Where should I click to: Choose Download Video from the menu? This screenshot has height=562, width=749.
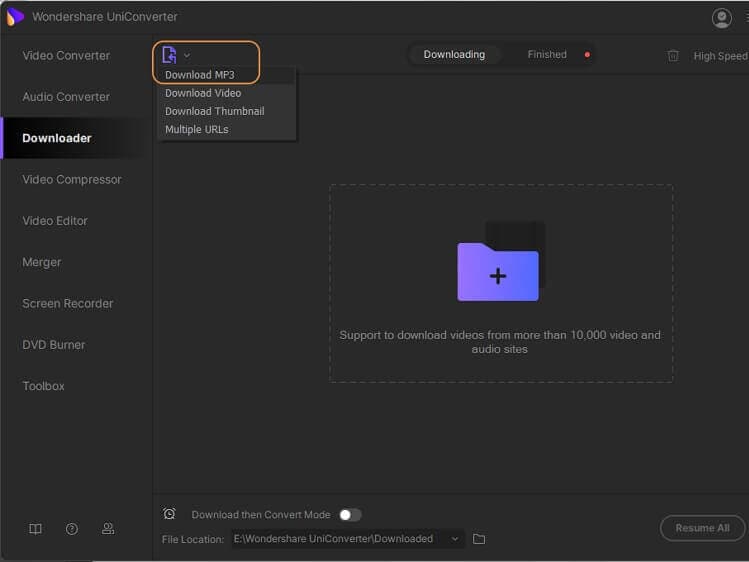pyautogui.click(x=203, y=93)
